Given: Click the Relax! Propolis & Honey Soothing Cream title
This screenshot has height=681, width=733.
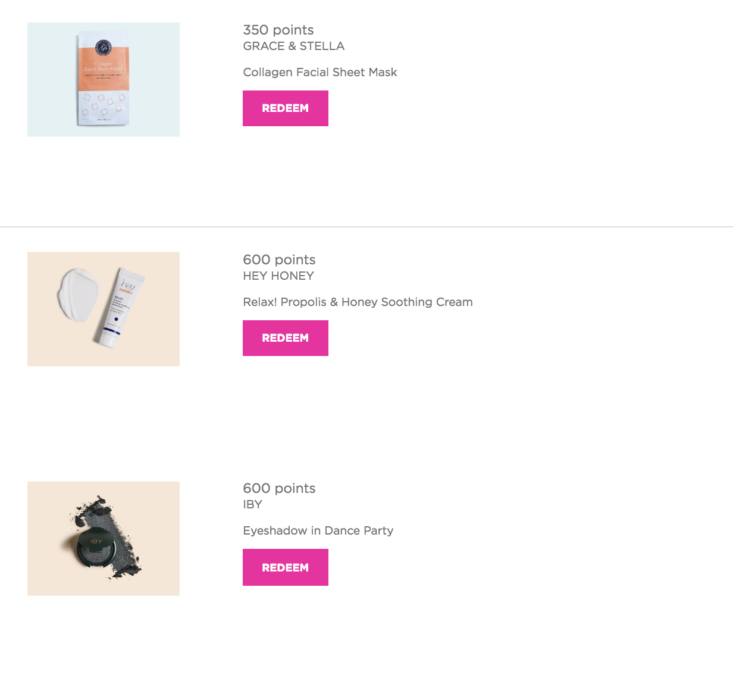Looking at the screenshot, I should 357,302.
